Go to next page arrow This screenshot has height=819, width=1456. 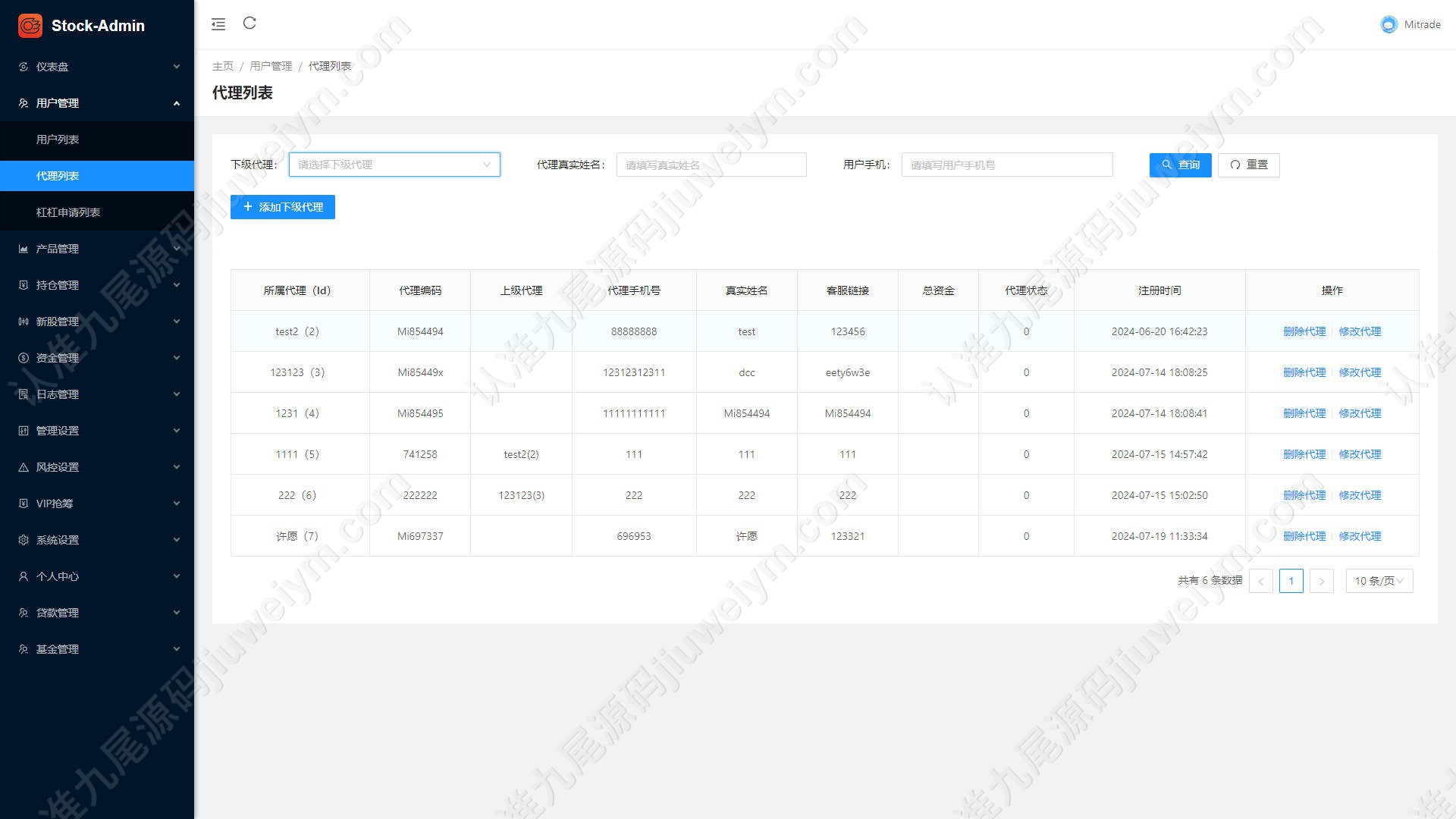point(1321,581)
